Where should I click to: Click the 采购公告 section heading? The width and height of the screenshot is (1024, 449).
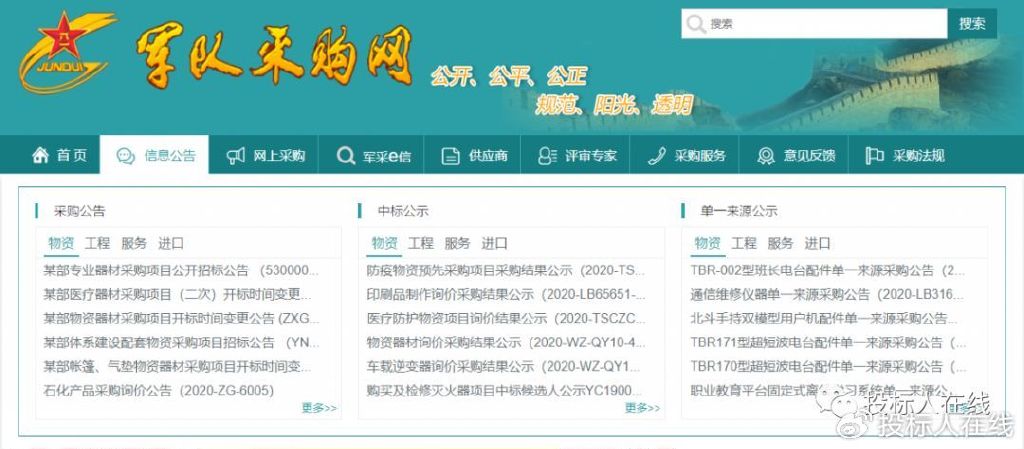(80, 211)
